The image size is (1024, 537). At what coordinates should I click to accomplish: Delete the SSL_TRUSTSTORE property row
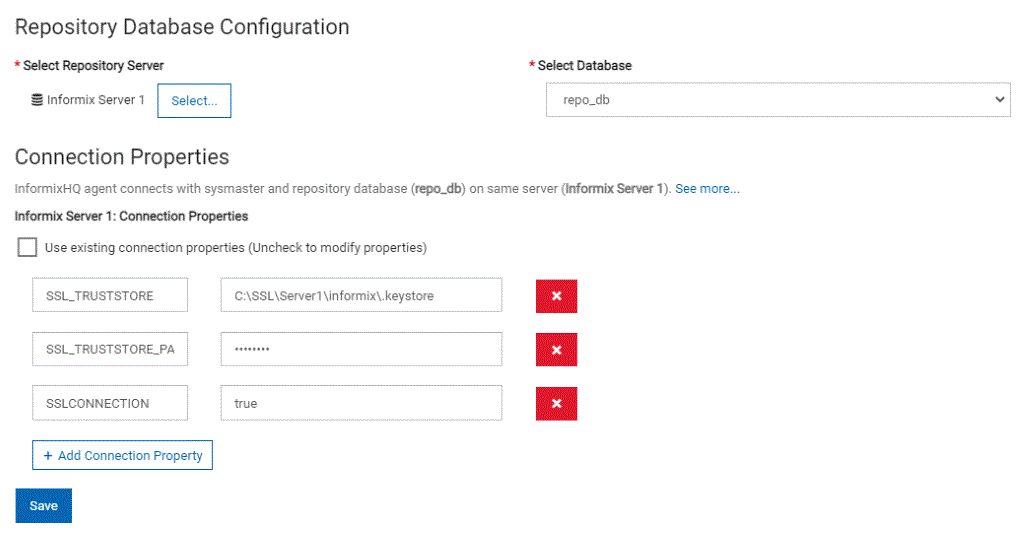point(556,296)
